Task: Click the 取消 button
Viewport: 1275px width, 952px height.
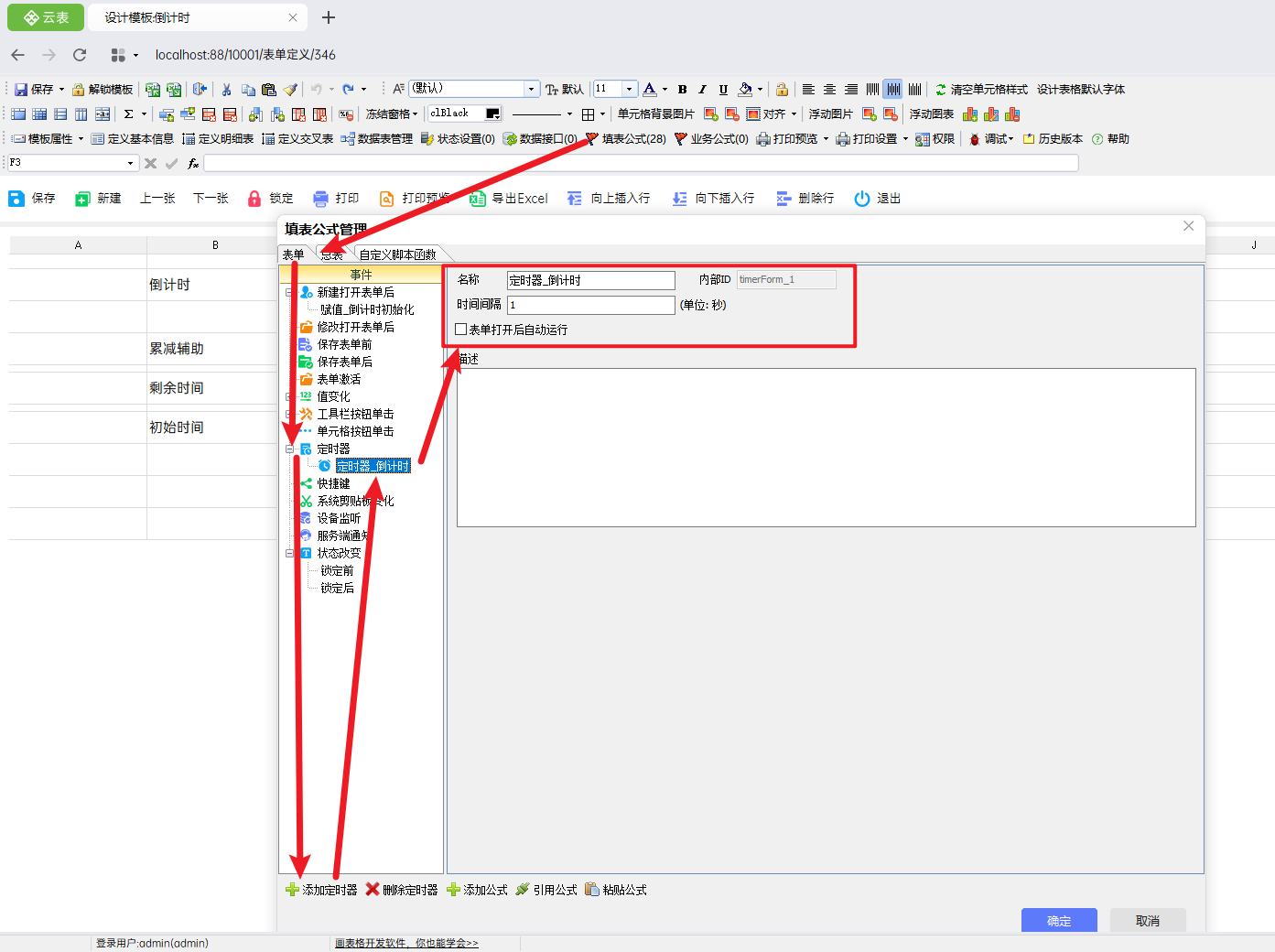Action: 1148,921
